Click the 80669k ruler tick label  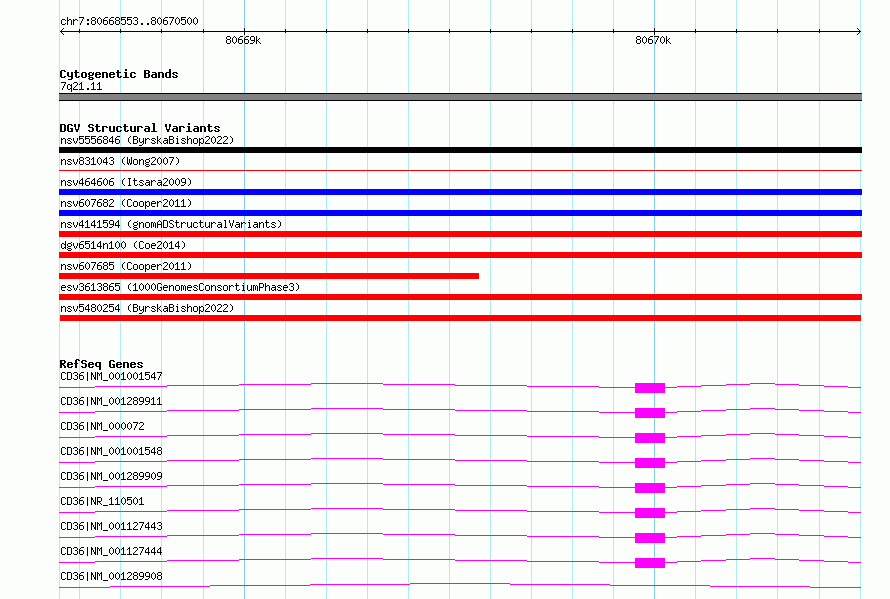(x=243, y=40)
